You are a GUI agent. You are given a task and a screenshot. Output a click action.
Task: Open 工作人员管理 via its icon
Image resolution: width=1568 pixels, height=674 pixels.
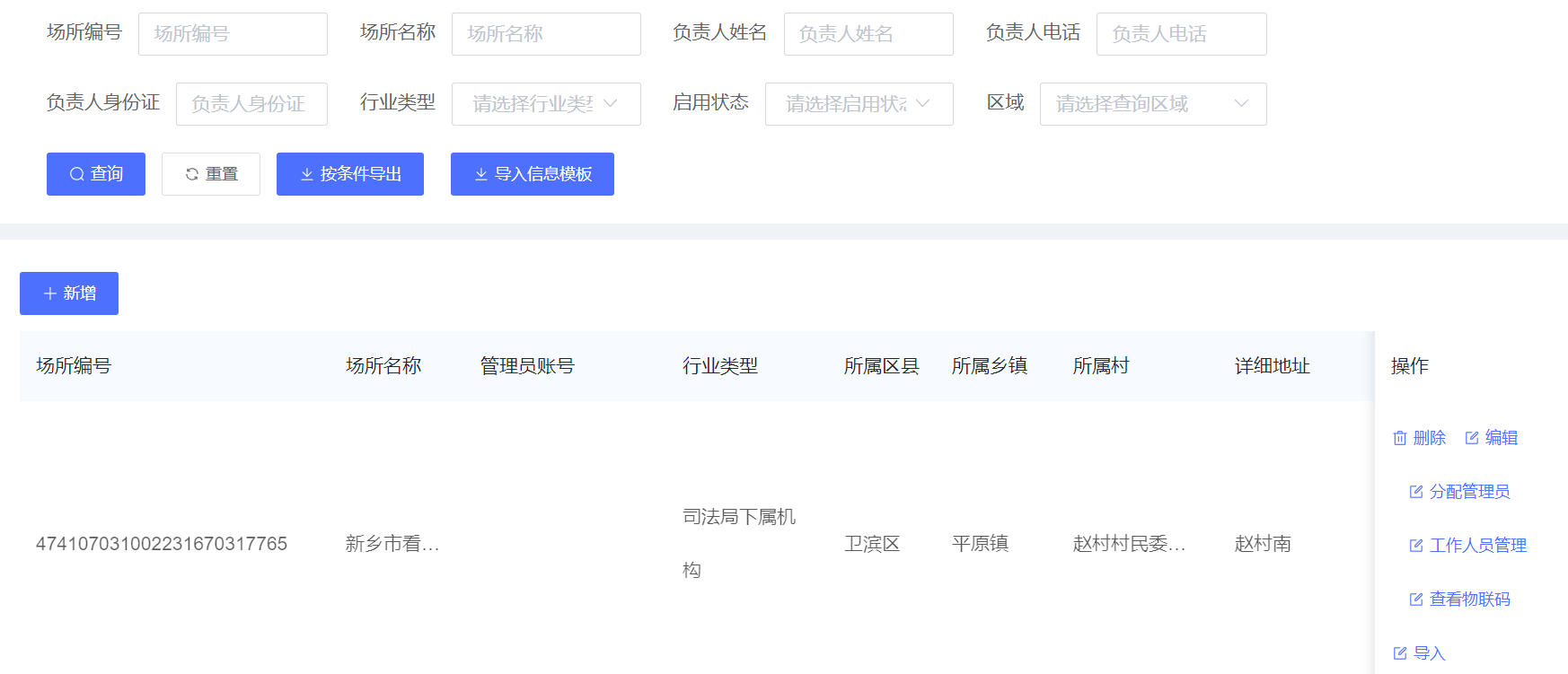tap(1416, 546)
